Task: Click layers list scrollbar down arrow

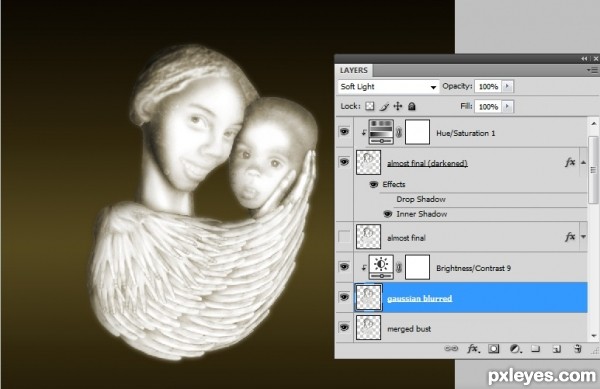Action: pyautogui.click(x=593, y=336)
